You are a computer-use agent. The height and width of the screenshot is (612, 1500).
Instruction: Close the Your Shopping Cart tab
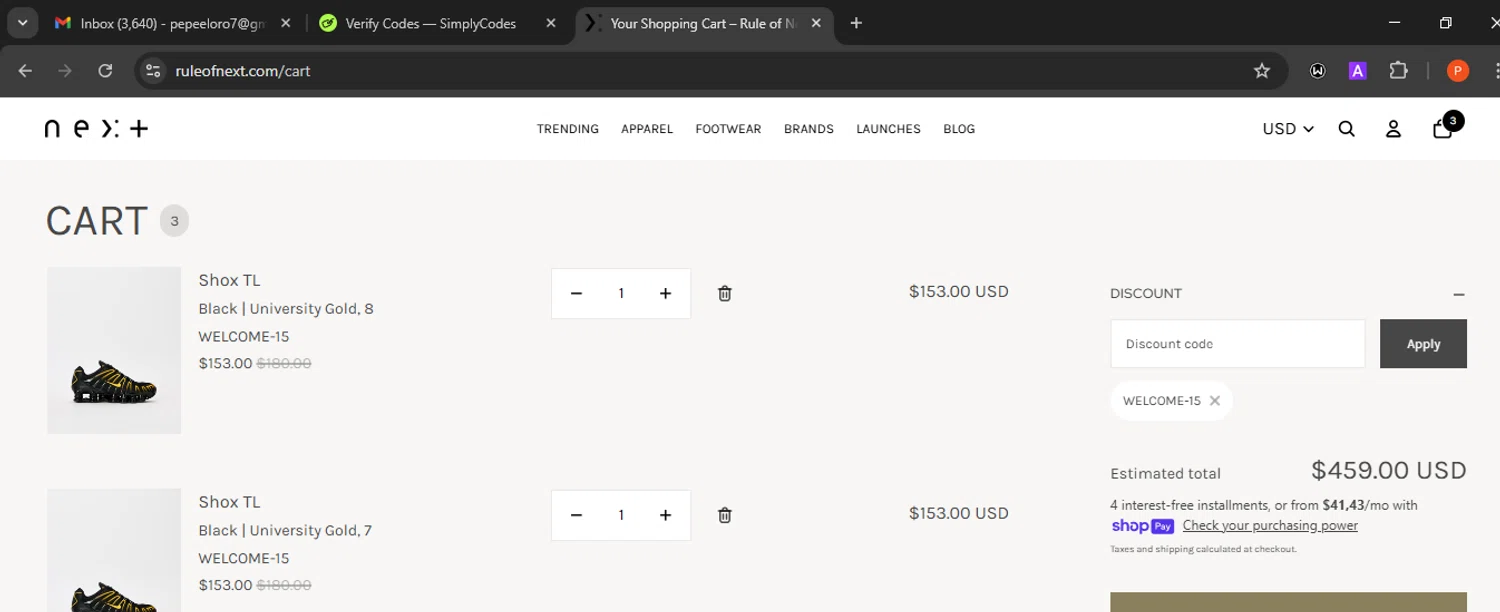click(817, 23)
